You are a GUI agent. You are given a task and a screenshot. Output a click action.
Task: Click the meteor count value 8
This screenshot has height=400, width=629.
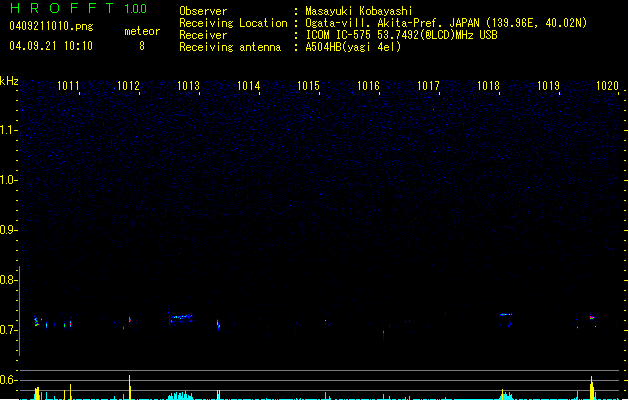(142, 46)
